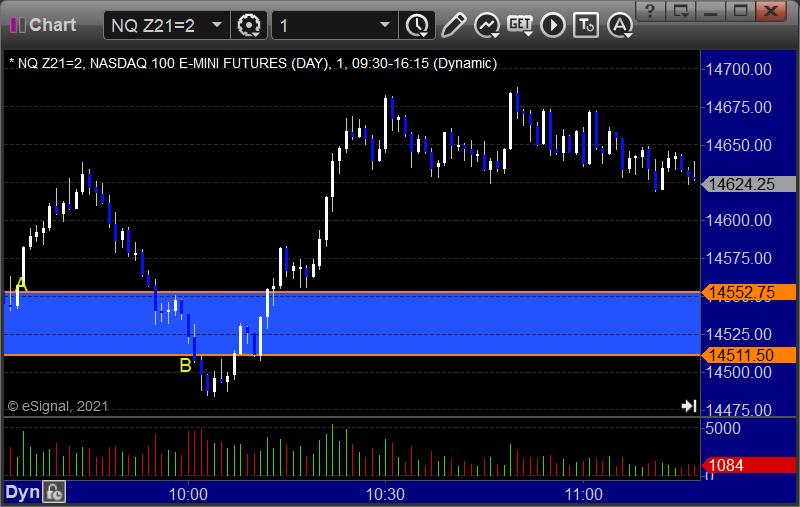Image resolution: width=800 pixels, height=507 pixels.
Task: Select the upper orange line at 14552.75
Action: point(352,292)
